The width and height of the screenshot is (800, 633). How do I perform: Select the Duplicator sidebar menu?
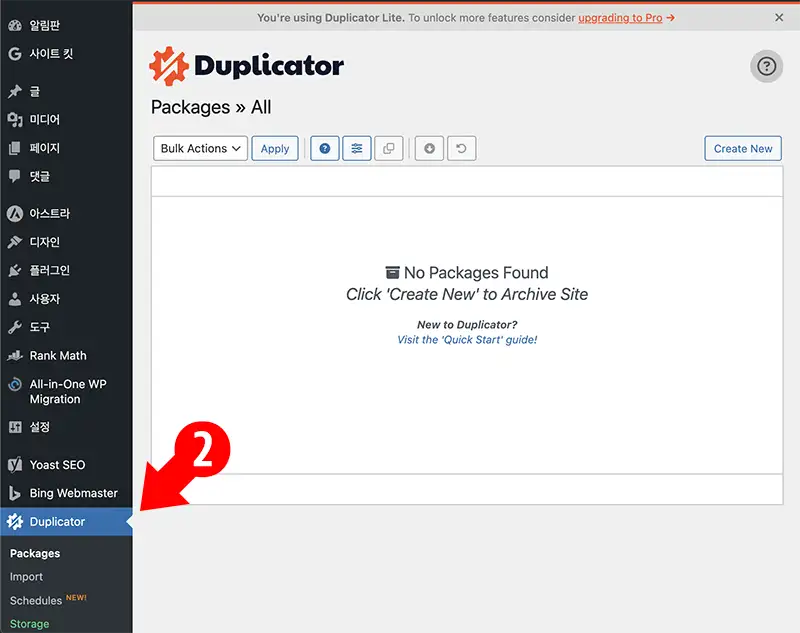coord(66,522)
